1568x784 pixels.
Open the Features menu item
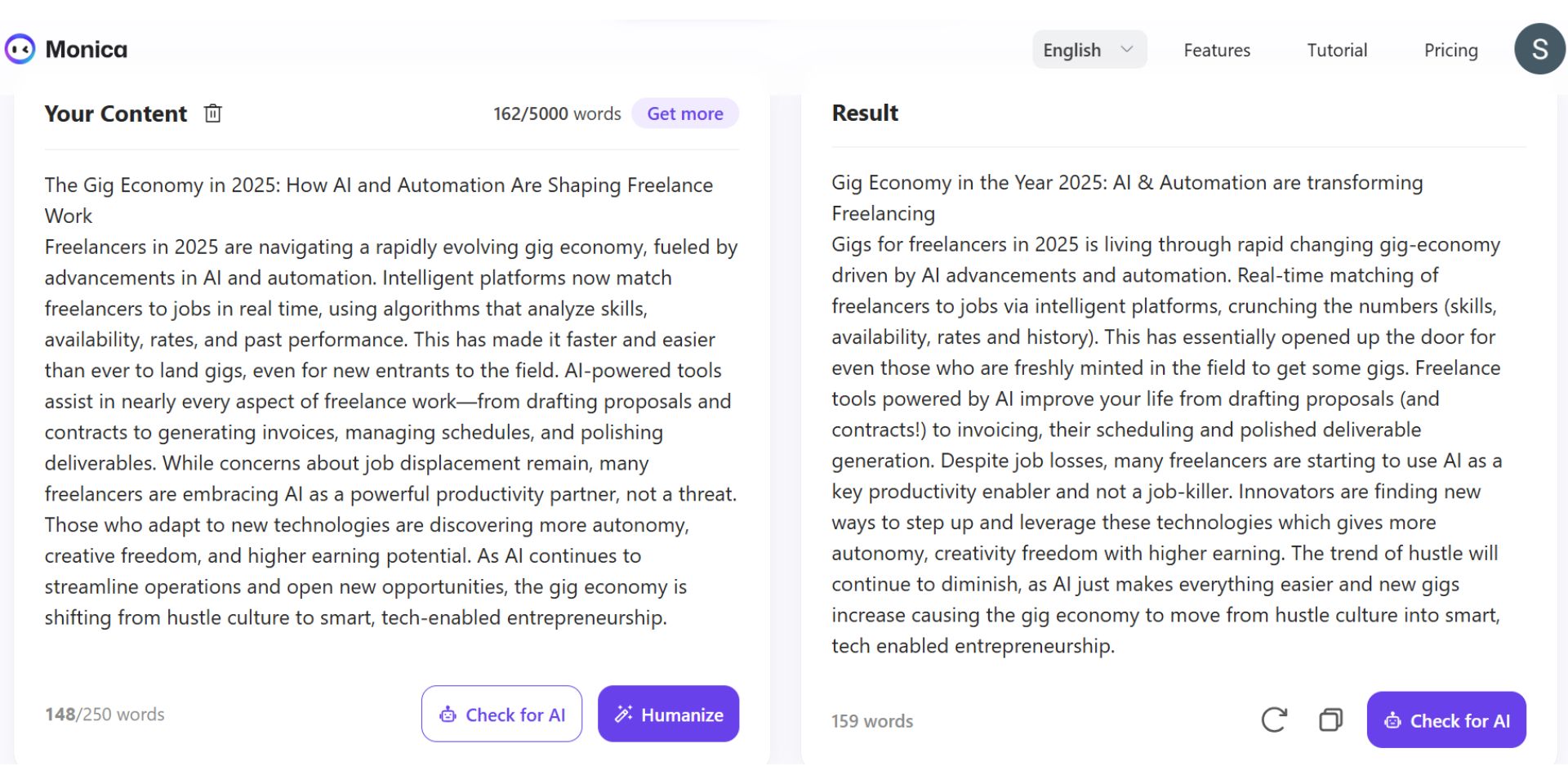coord(1217,50)
